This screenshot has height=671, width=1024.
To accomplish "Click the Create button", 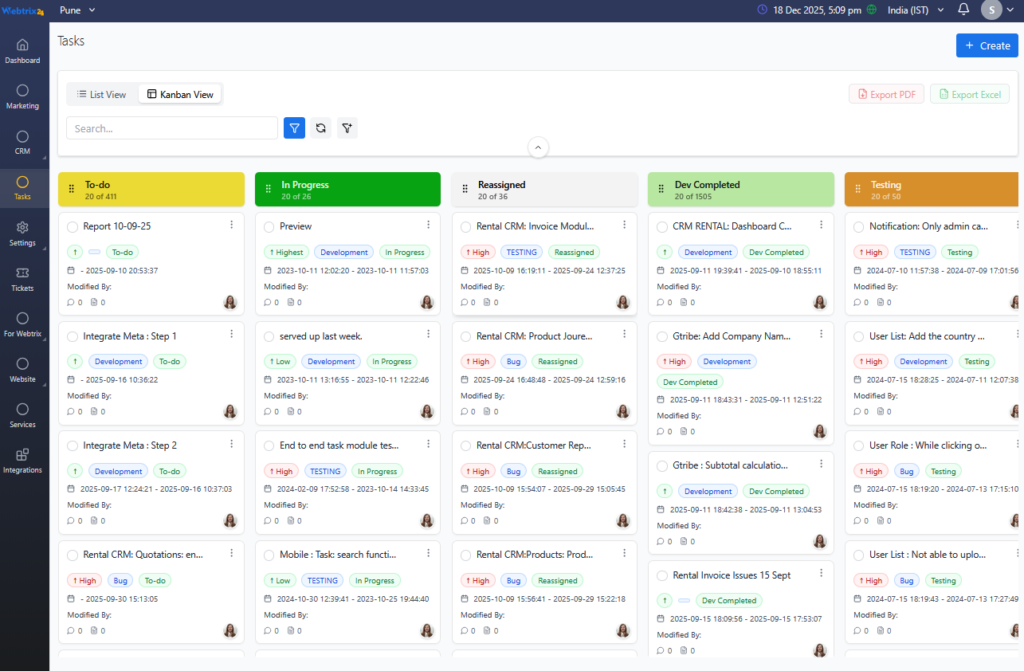I will [986, 46].
